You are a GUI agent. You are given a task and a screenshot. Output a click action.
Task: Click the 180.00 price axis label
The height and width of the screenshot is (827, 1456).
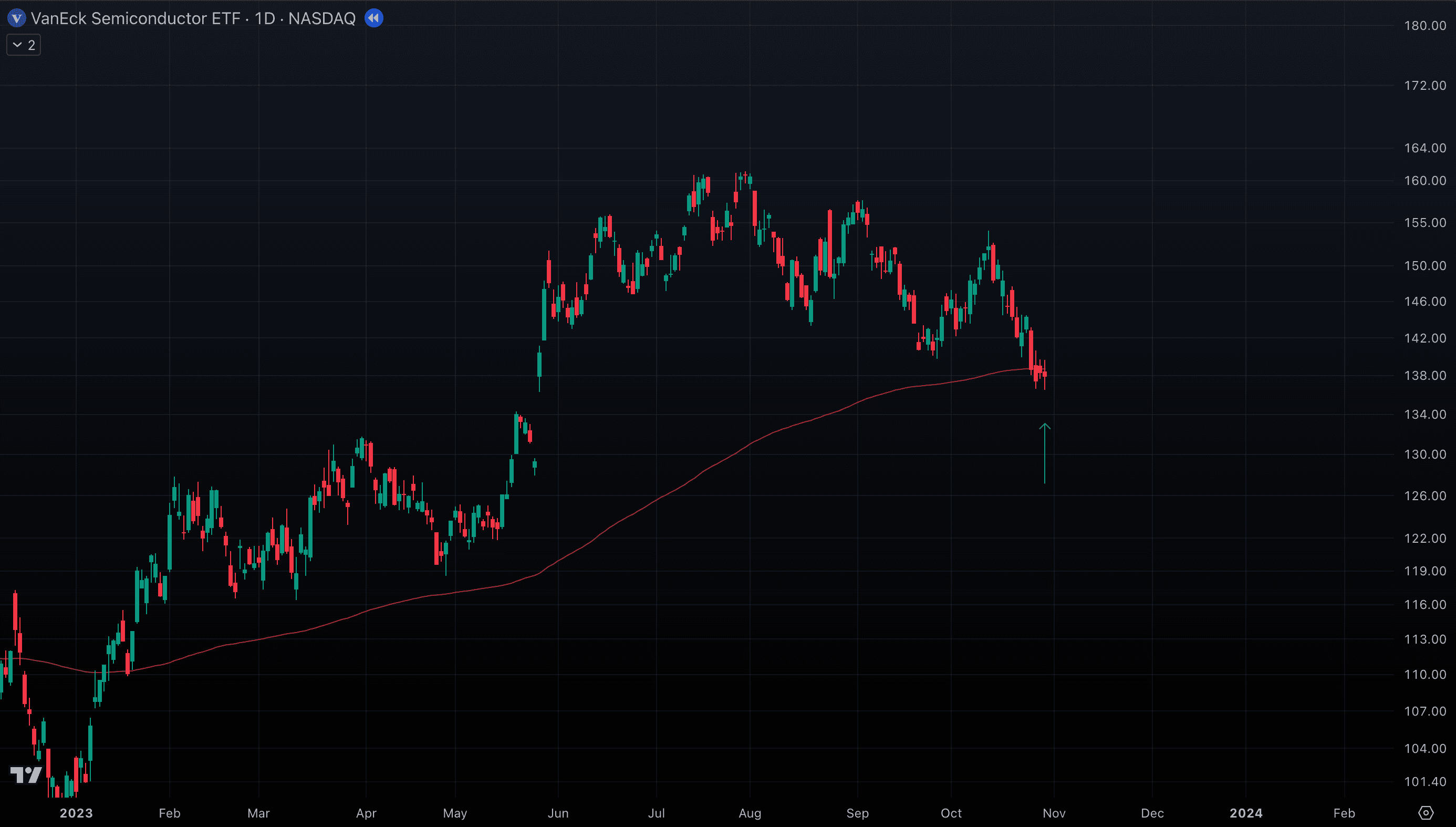[x=1424, y=26]
